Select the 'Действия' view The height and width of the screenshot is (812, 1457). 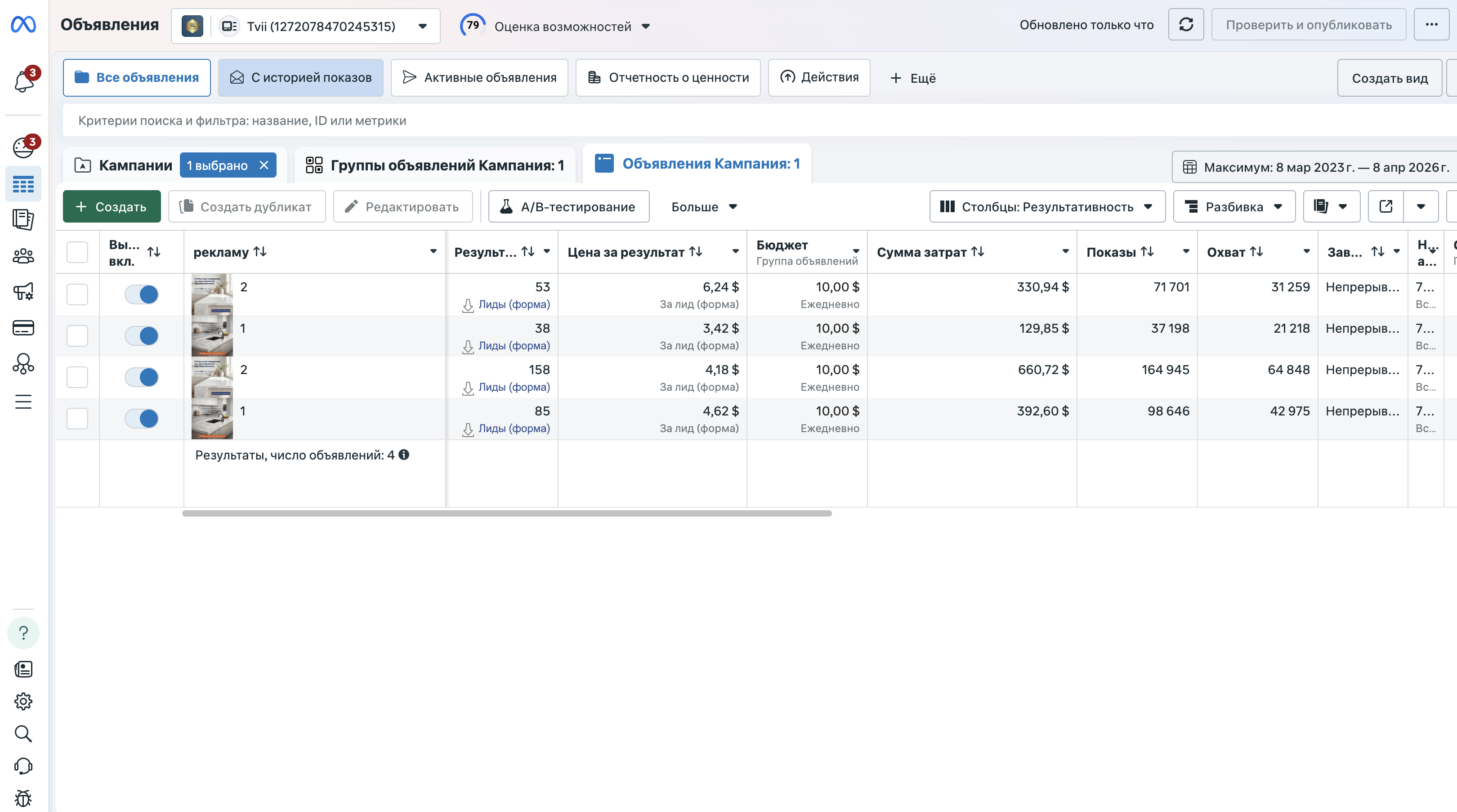(x=819, y=77)
